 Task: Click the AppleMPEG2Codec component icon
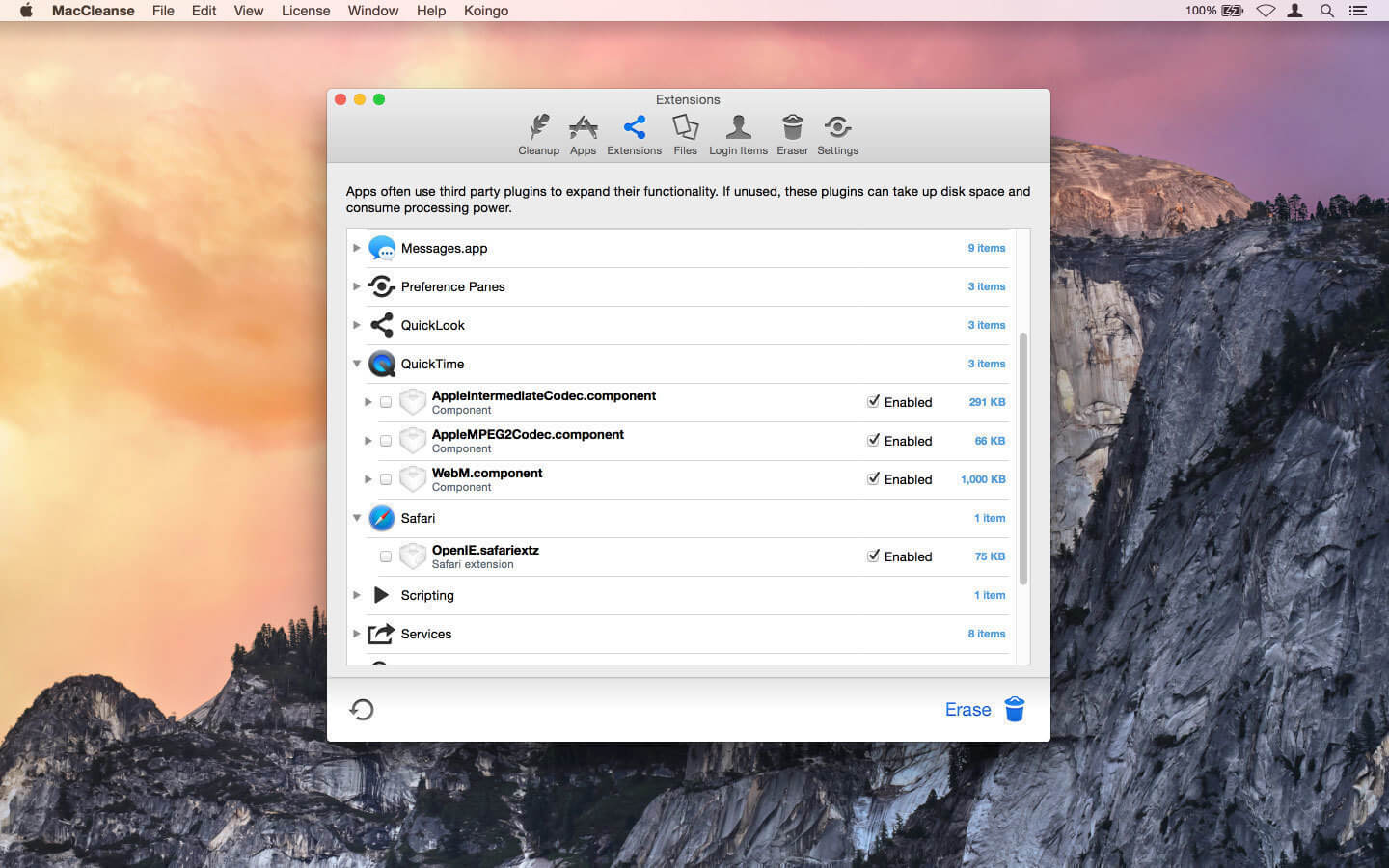coord(413,441)
